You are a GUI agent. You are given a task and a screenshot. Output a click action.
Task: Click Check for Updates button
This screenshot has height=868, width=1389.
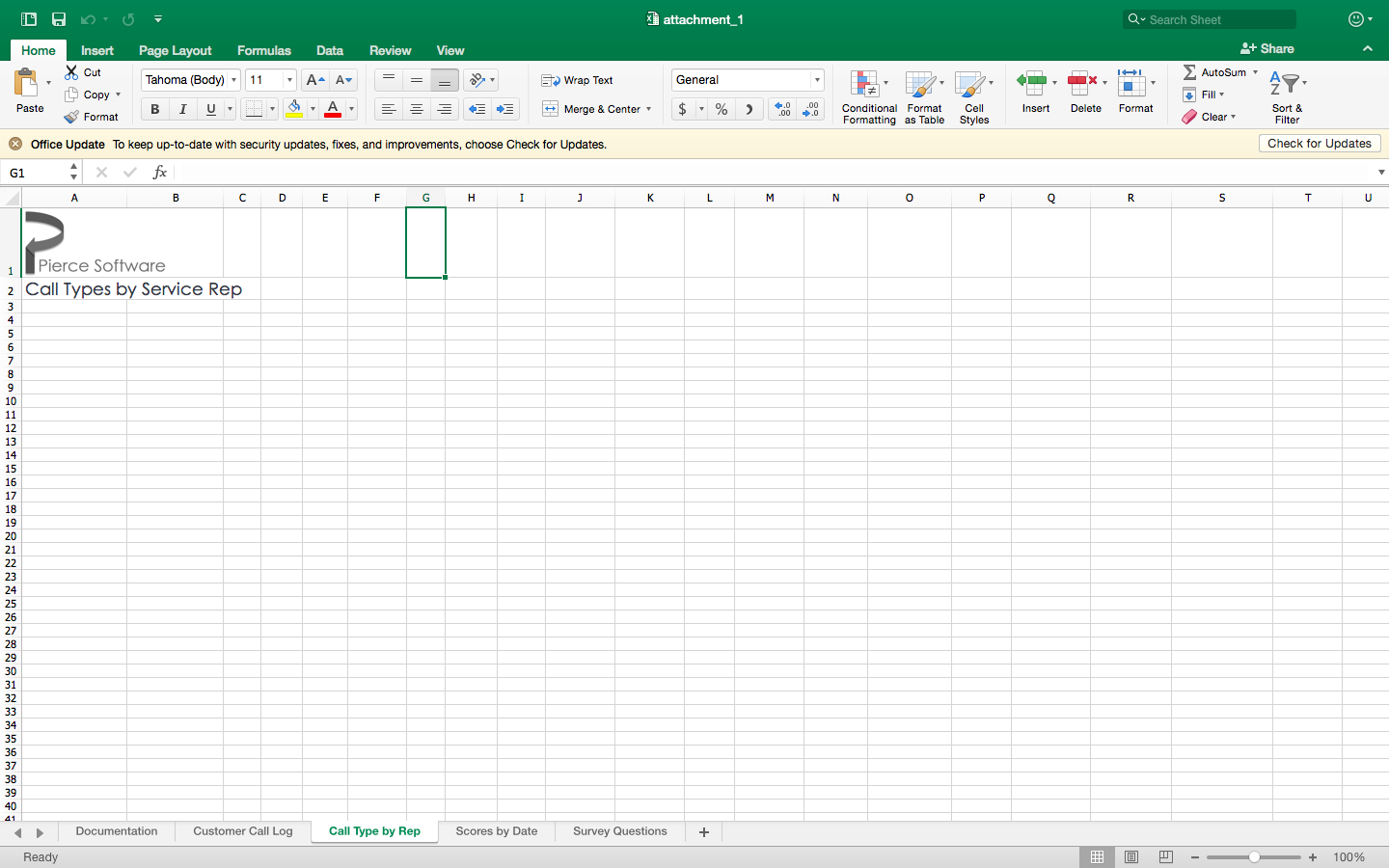click(x=1320, y=144)
